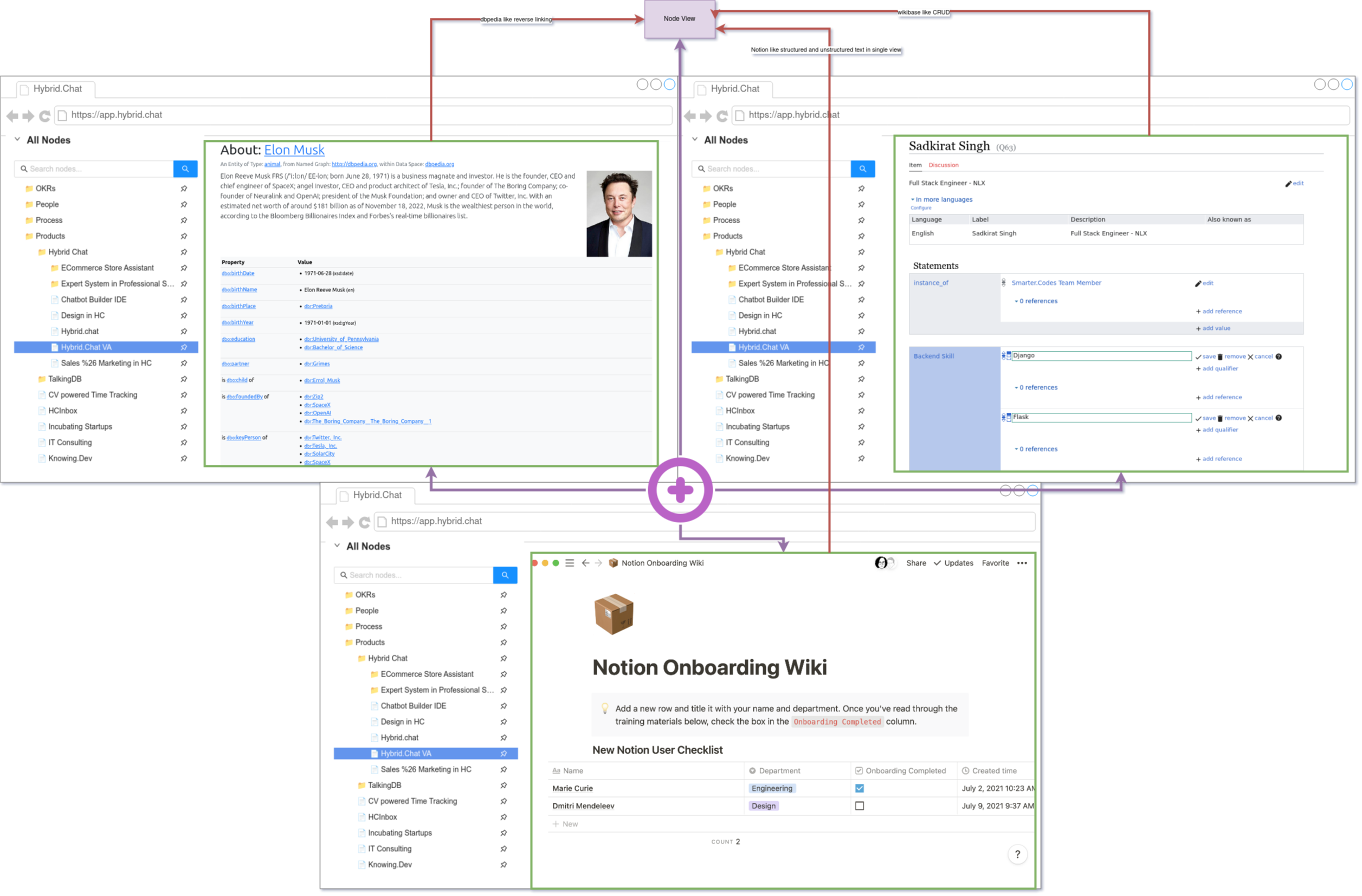The width and height of the screenshot is (1362, 896).
Task: Check Dmitri Mendeleev onboarding completed checkbox
Action: click(x=860, y=806)
